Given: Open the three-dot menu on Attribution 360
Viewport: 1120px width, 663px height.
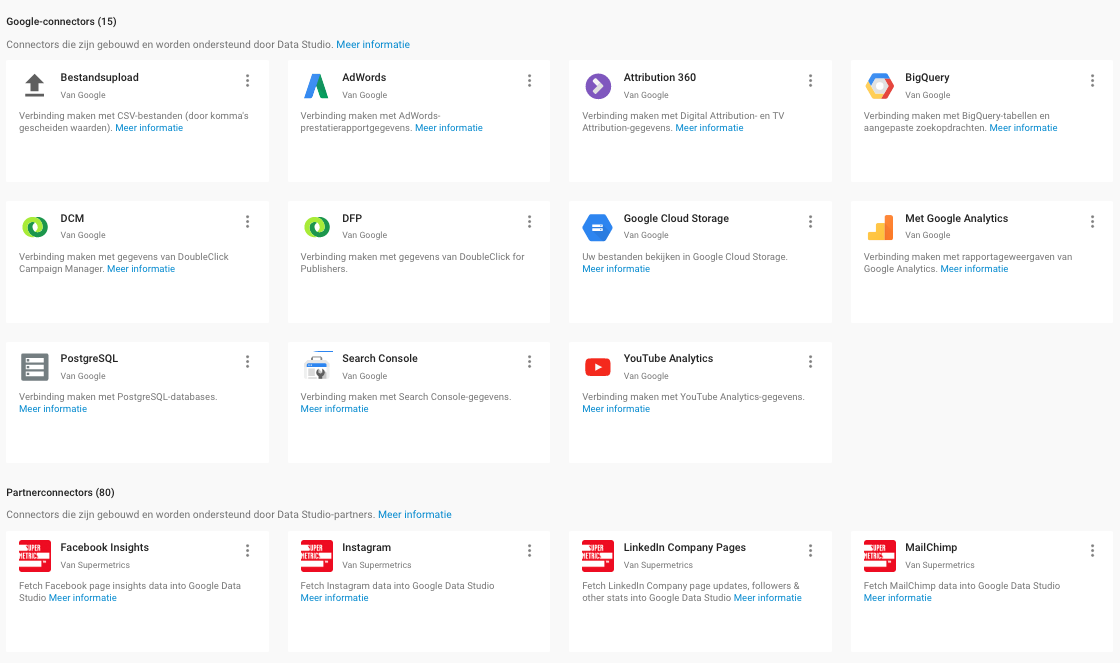Looking at the screenshot, I should click(x=811, y=81).
